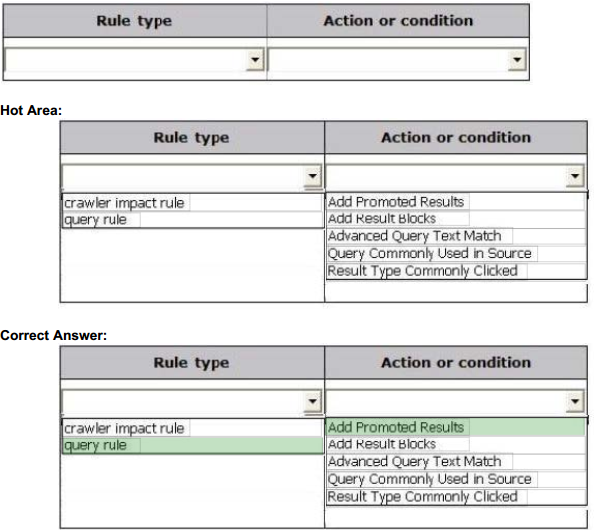Click highlighted 'query rule' in Correct Answer
The image size is (594, 530).
(x=192, y=445)
